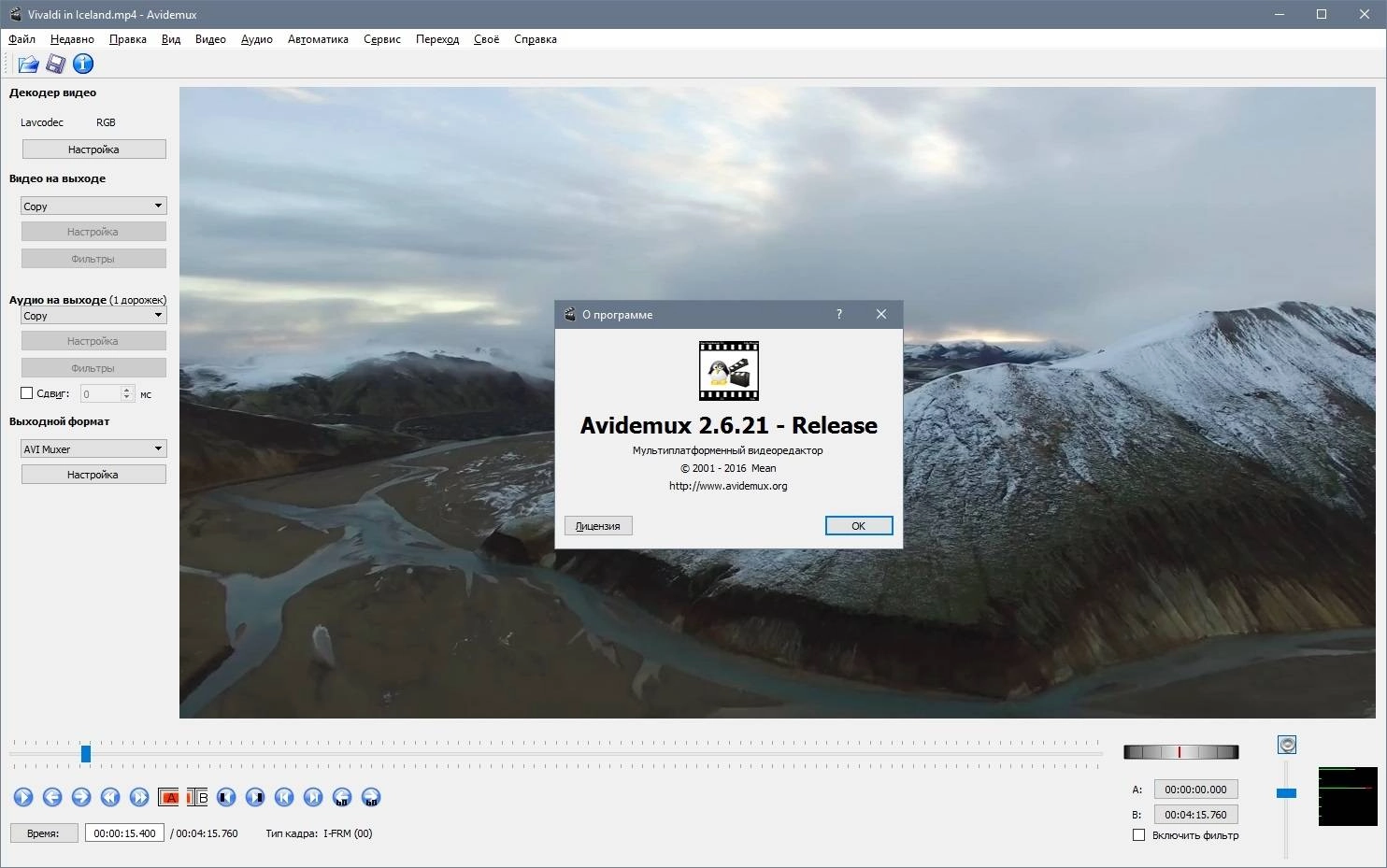Click the 'I-FRM (00)' frame type text
1387x868 pixels.
pyautogui.click(x=348, y=833)
